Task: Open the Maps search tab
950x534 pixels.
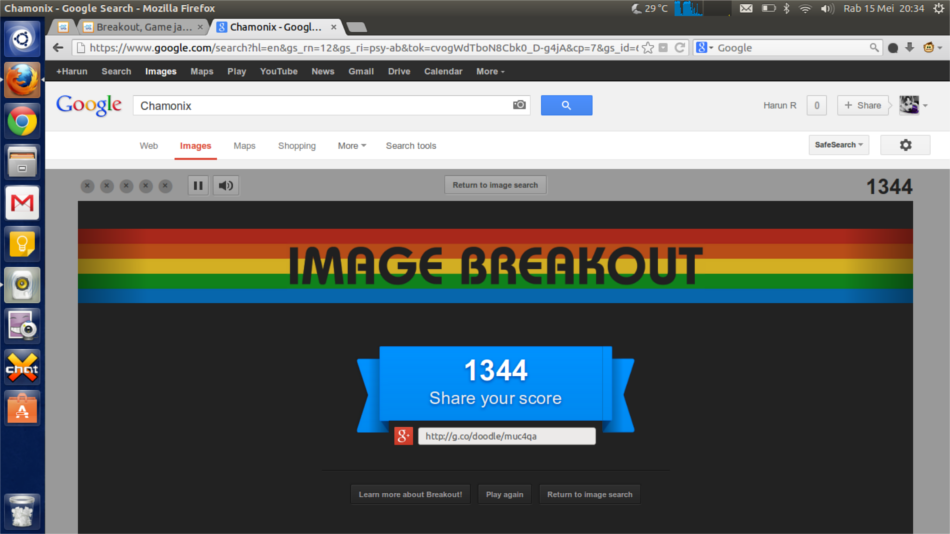Action: 244,146
